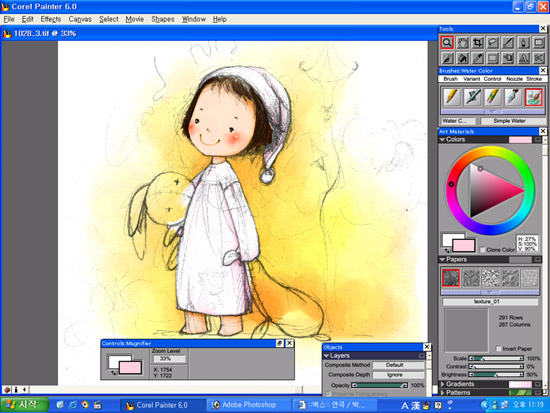Click the paper Brightness slider
Screen dimensions: 550x413
(496, 375)
